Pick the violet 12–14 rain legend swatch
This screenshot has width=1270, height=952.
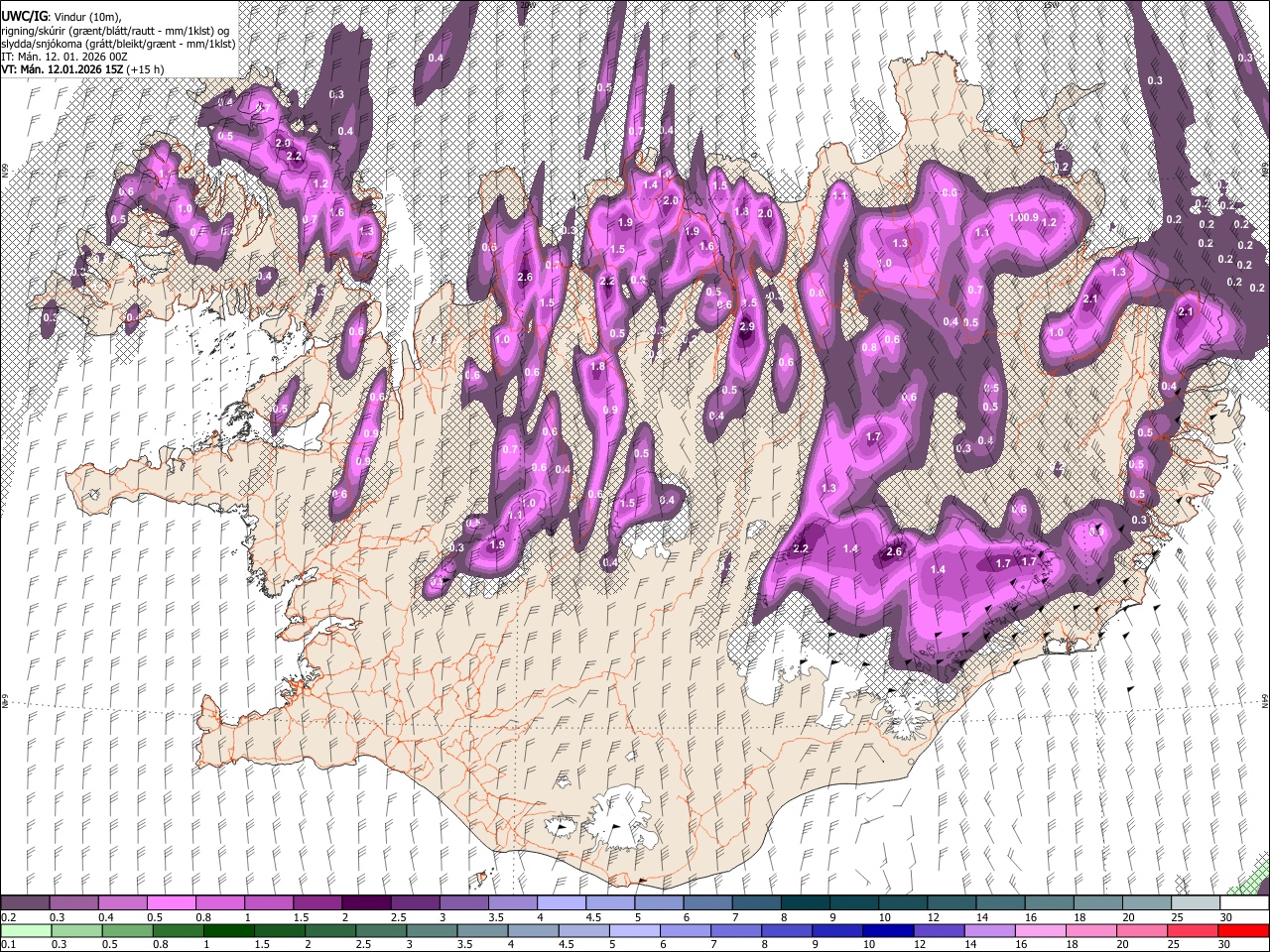pyautogui.click(x=939, y=931)
